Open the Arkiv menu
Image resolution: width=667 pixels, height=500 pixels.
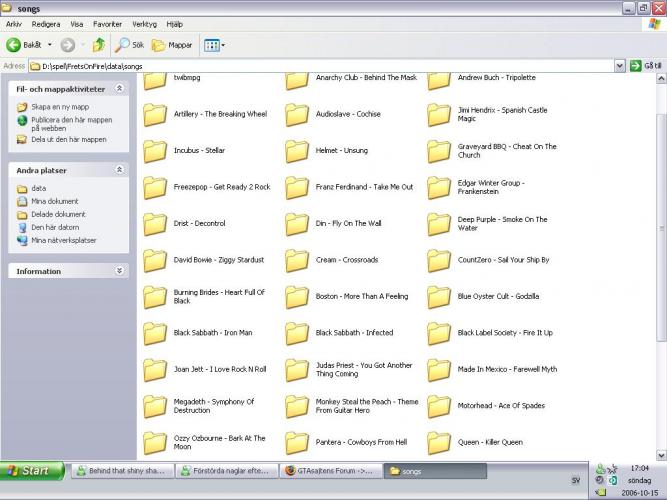14,23
